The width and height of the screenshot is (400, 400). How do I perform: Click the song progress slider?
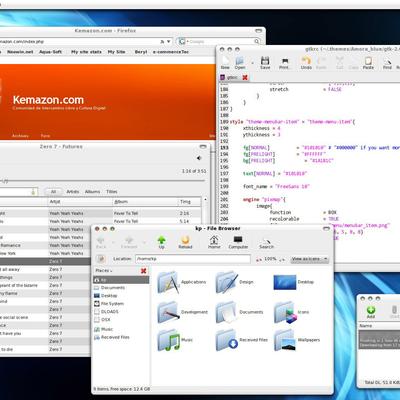(102, 181)
